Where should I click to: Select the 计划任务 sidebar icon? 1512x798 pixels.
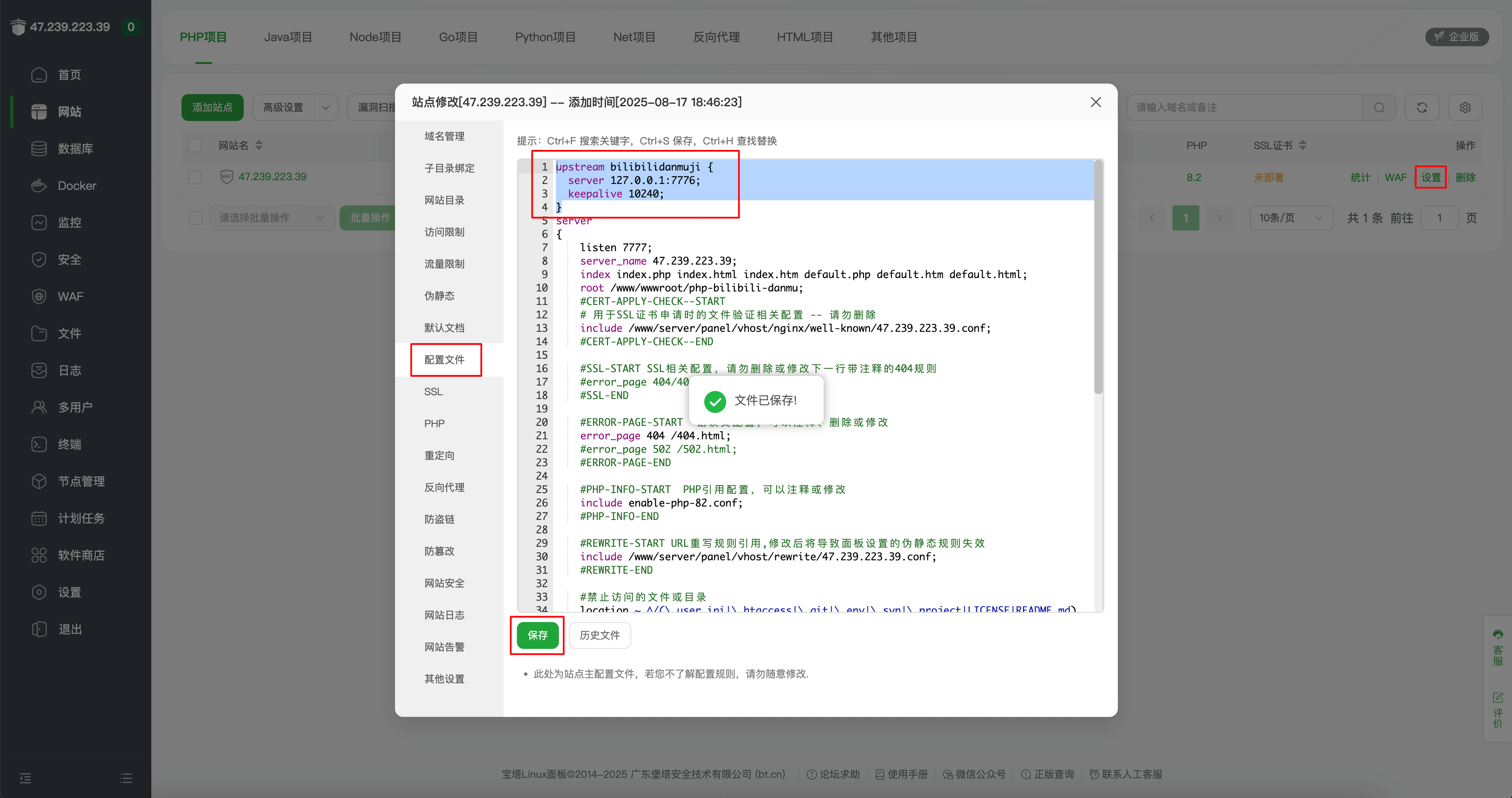point(39,518)
